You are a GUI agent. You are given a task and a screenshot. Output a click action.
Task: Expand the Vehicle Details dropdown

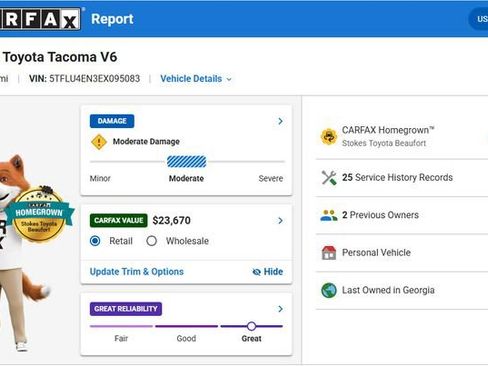(196, 79)
